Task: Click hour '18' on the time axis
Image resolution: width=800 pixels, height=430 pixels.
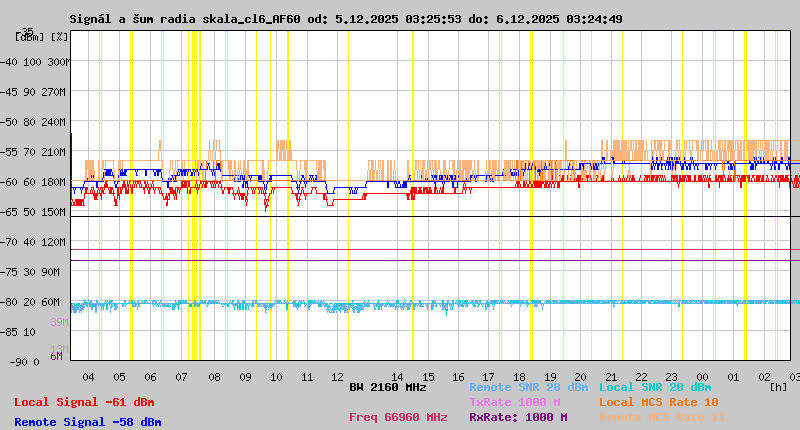Action: click(x=519, y=377)
